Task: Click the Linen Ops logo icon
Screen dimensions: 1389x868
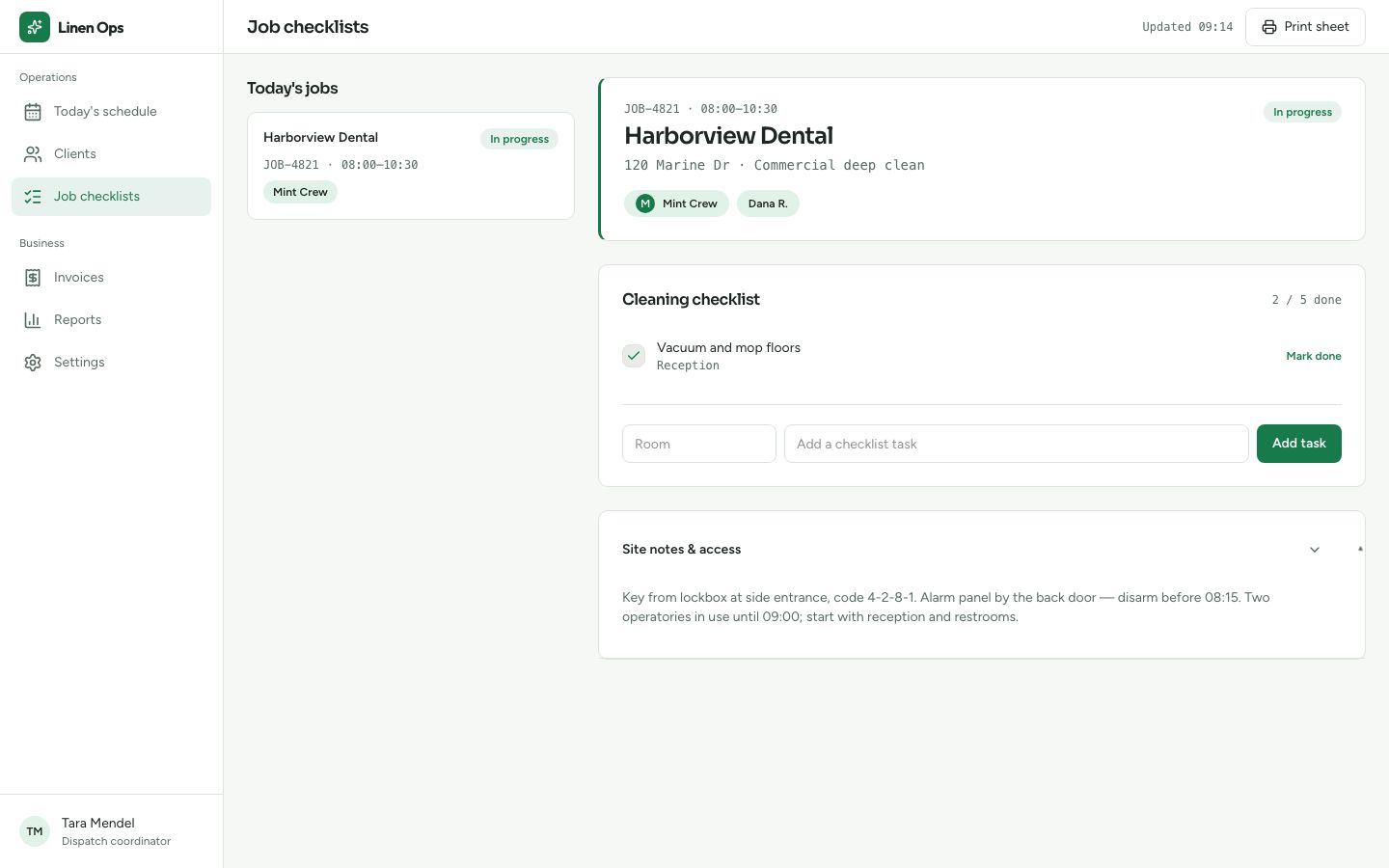Action: click(x=35, y=27)
